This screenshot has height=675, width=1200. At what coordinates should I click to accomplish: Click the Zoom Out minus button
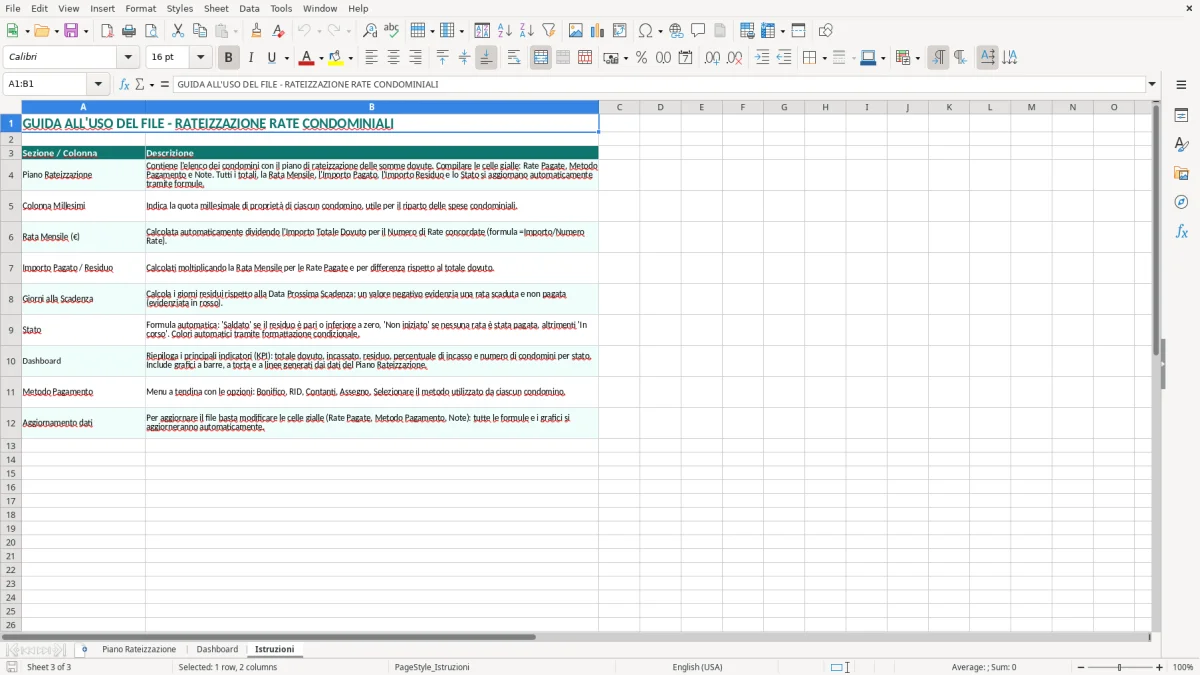tap(1080, 667)
